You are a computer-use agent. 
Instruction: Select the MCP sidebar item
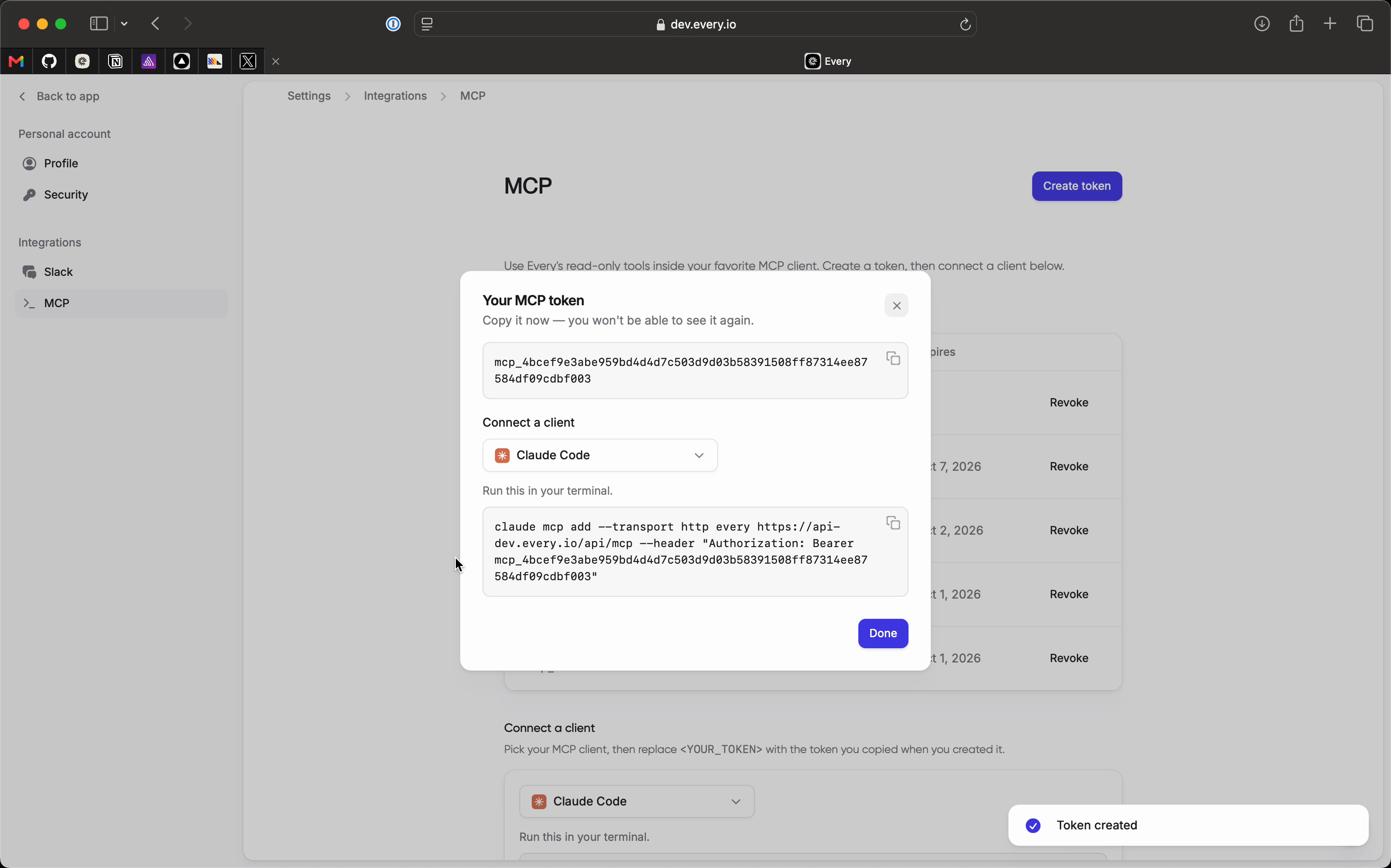(x=121, y=303)
